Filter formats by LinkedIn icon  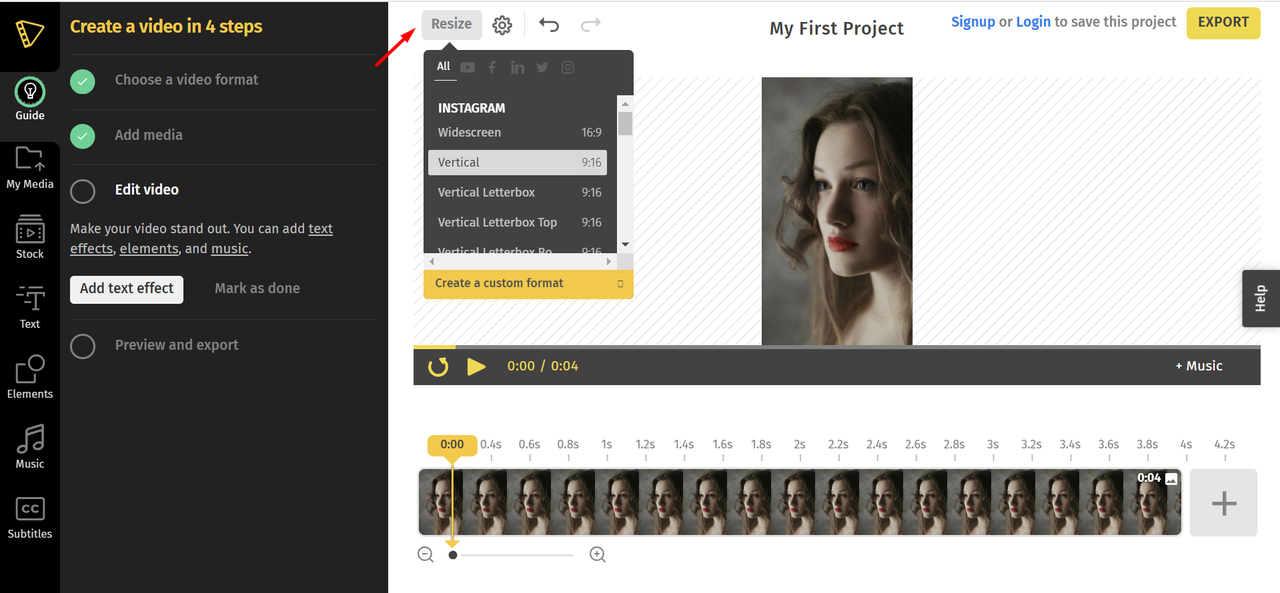(x=517, y=67)
